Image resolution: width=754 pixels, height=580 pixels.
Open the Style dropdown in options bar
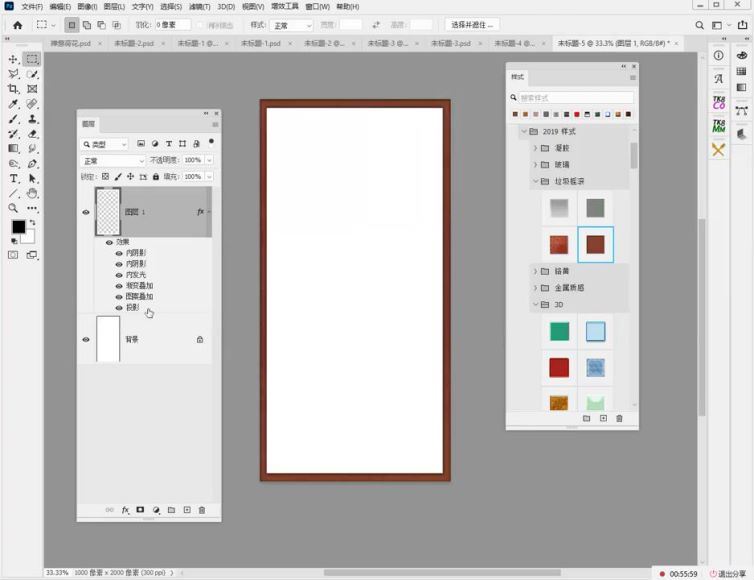point(291,25)
